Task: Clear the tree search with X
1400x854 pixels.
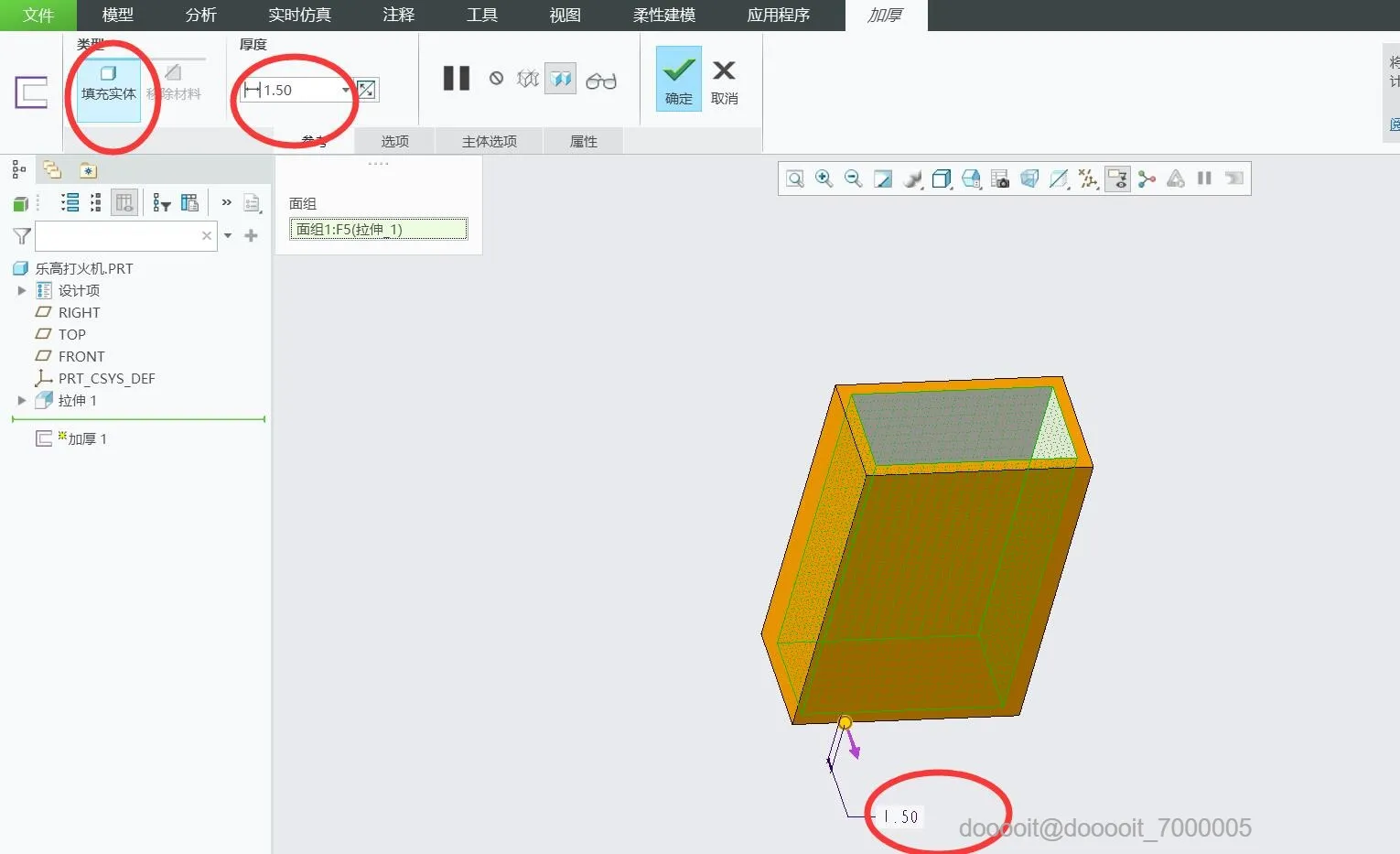Action: pyautogui.click(x=207, y=236)
